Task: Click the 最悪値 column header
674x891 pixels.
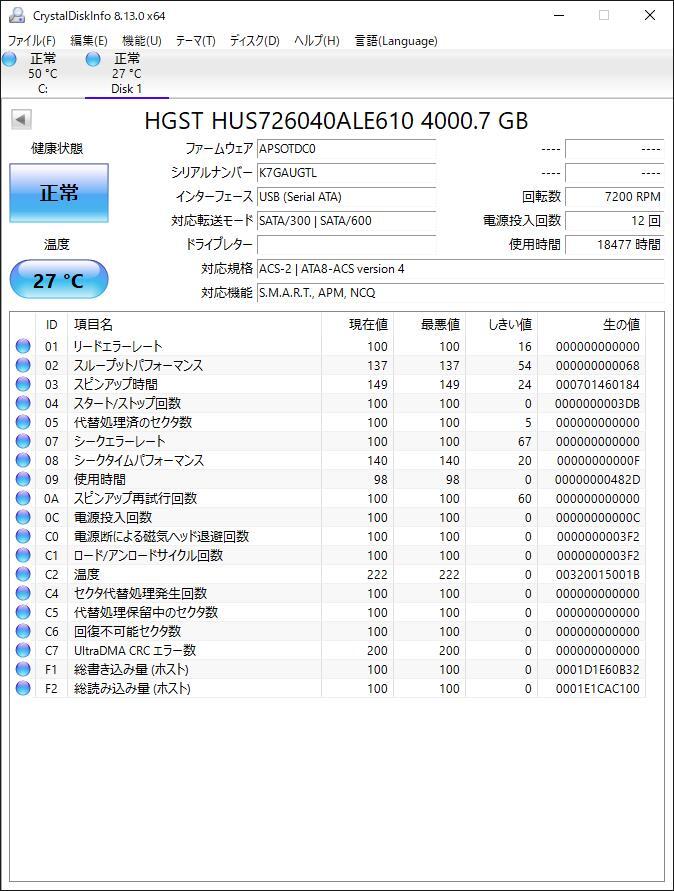Action: coord(429,324)
